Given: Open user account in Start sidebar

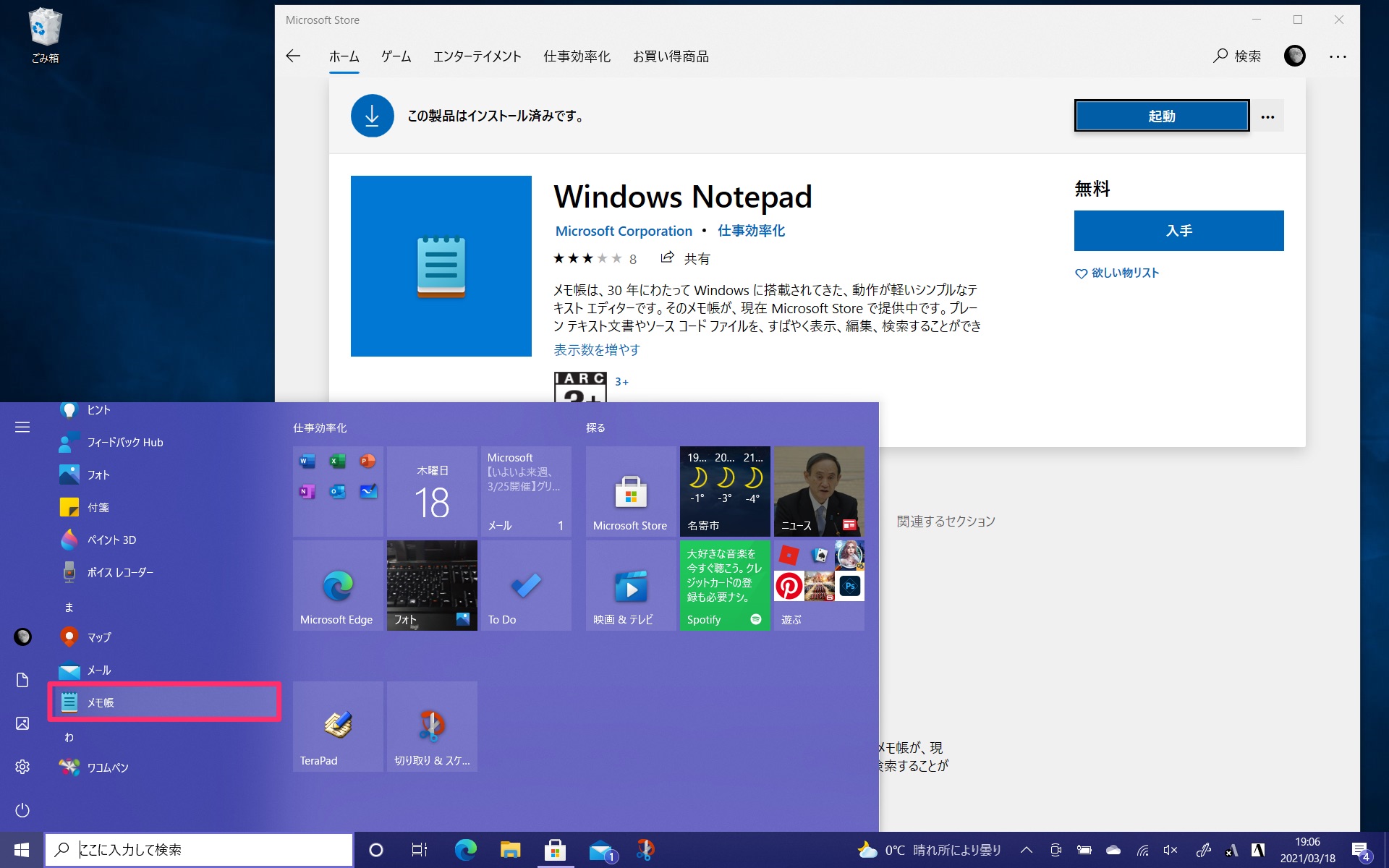Looking at the screenshot, I should pos(22,637).
